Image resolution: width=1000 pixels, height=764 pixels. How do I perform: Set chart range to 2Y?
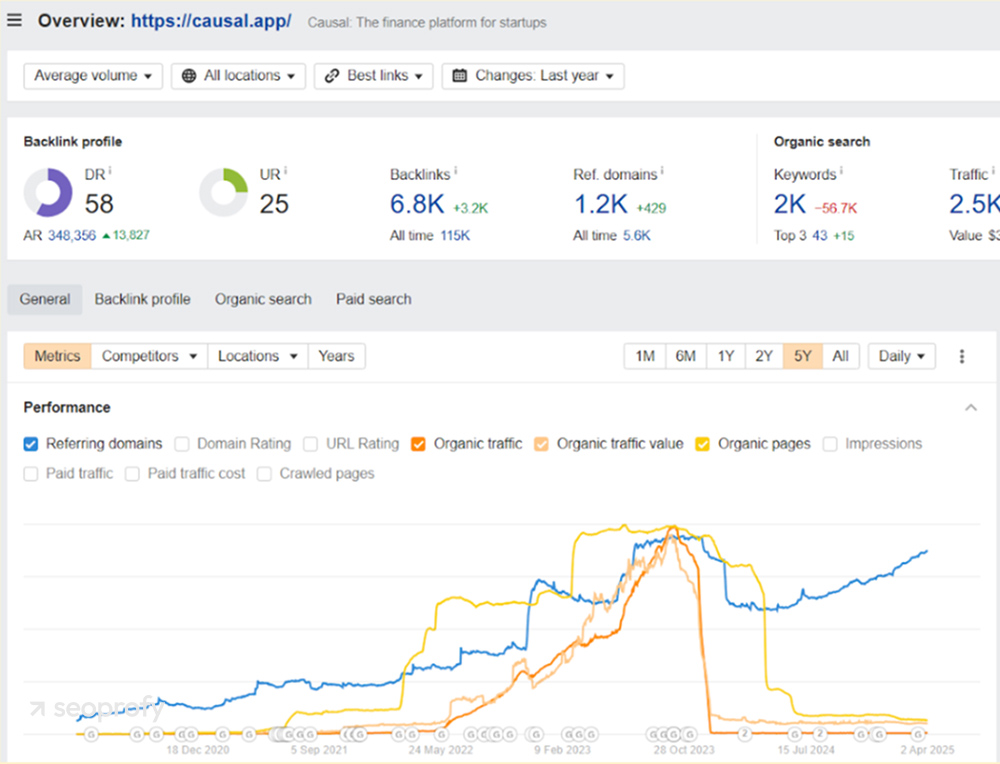click(764, 356)
